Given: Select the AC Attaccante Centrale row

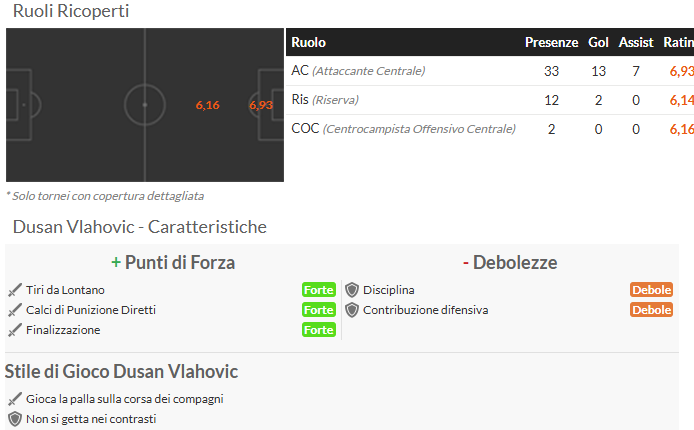Looking at the screenshot, I should pyautogui.click(x=490, y=71).
